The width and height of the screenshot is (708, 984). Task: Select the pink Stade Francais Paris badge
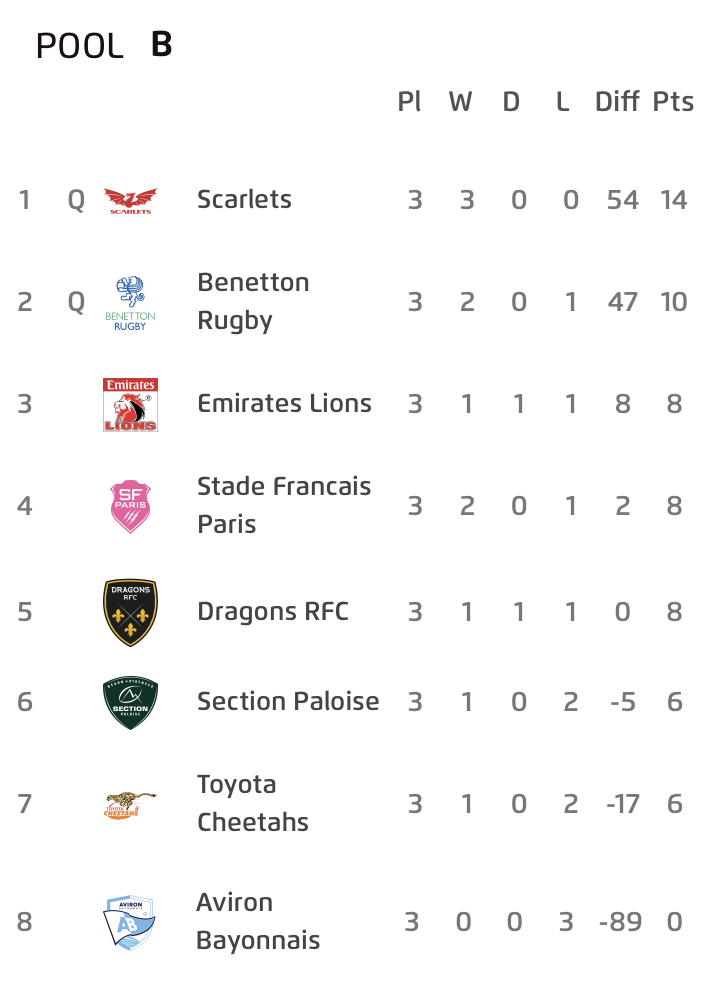coord(130,506)
